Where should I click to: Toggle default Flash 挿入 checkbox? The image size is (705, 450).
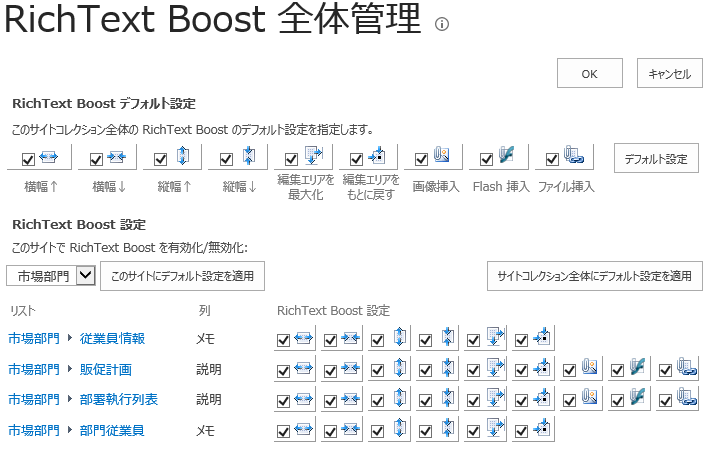pyautogui.click(x=486, y=159)
